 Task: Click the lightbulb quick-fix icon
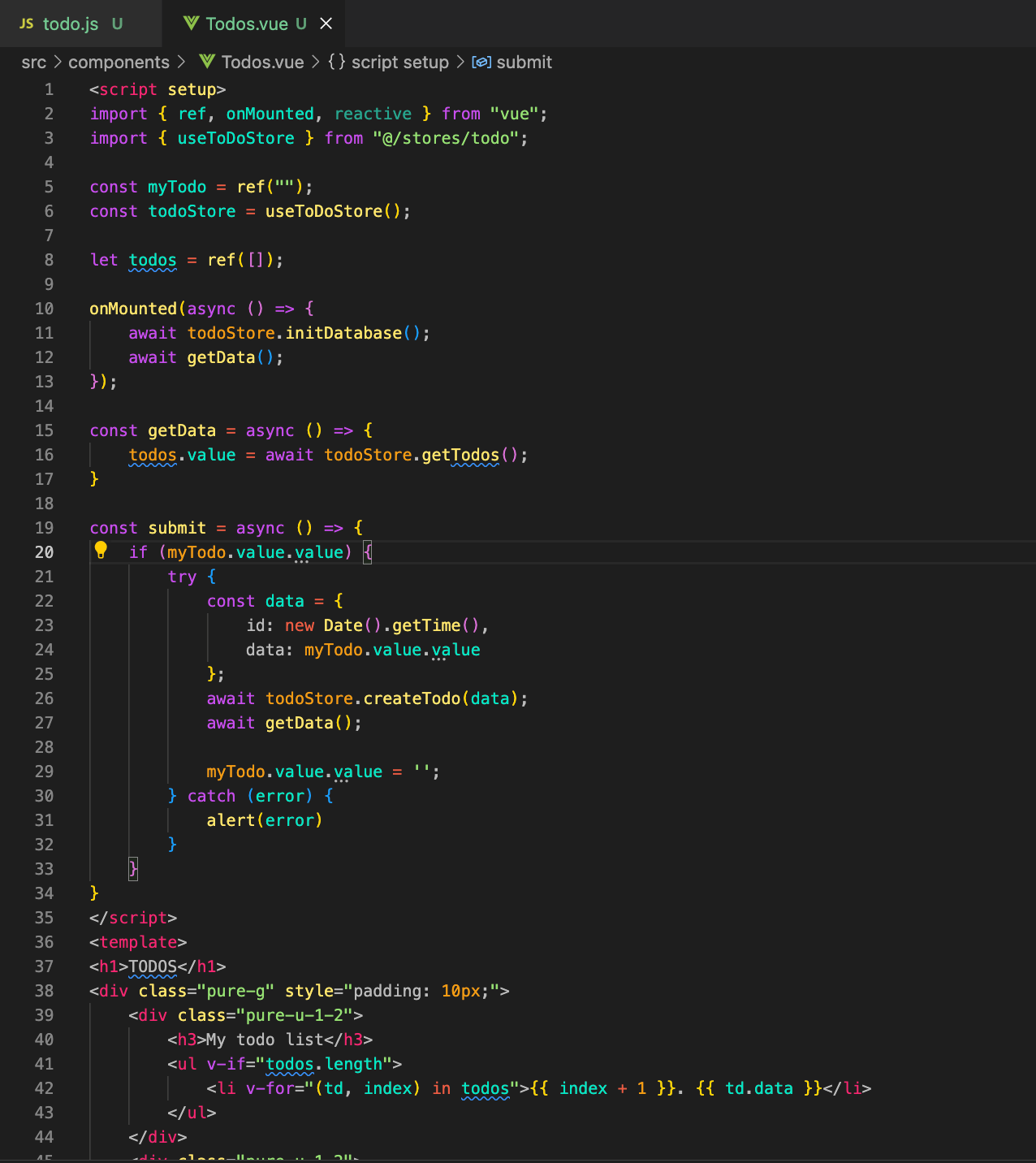(101, 551)
